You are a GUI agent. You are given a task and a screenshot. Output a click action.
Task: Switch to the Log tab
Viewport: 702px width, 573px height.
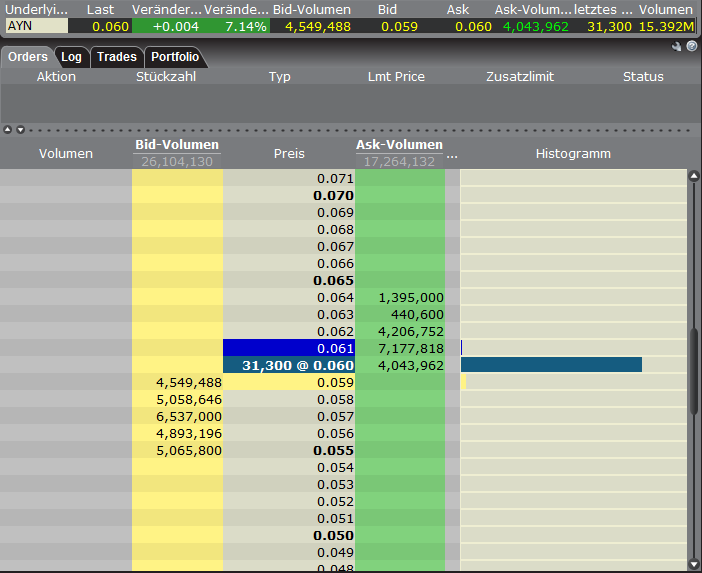click(x=71, y=57)
